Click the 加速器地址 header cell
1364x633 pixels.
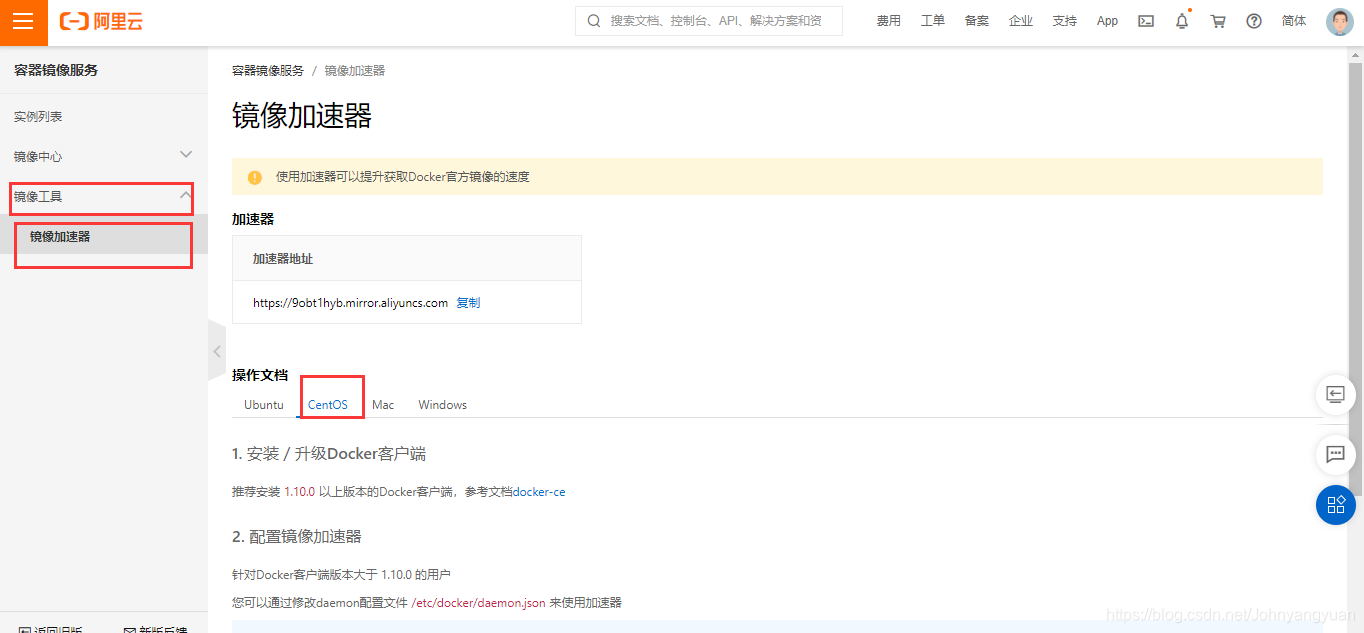tap(407, 258)
